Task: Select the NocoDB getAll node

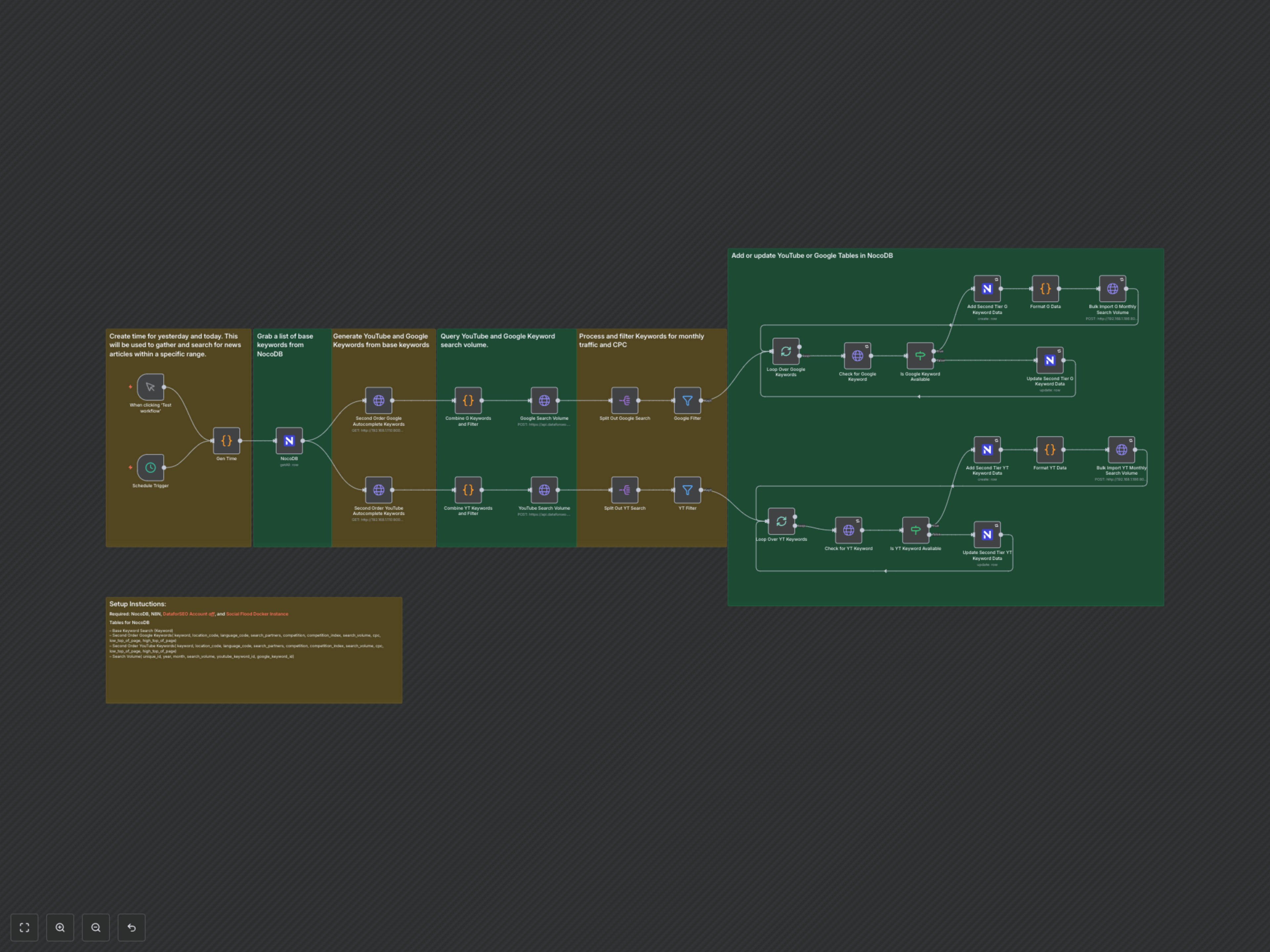Action: [x=289, y=441]
